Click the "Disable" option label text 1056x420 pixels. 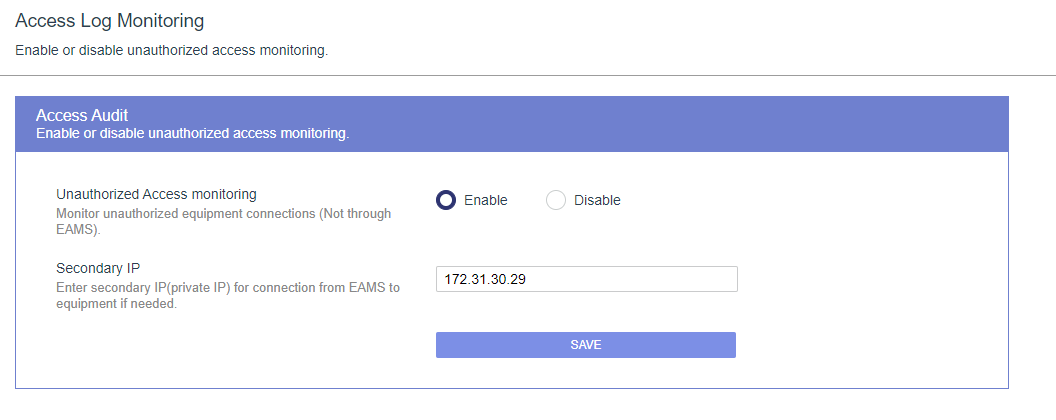tap(597, 200)
